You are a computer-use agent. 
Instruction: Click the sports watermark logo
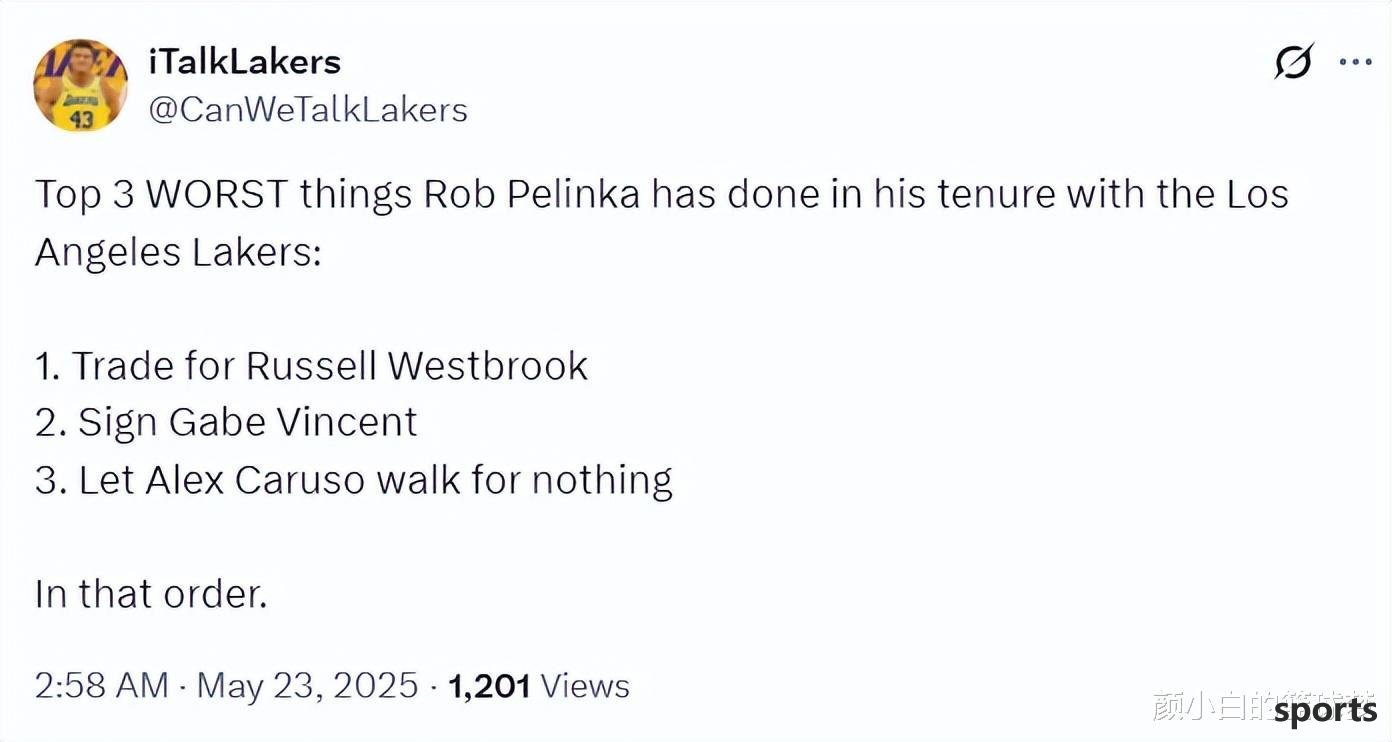click(1326, 711)
